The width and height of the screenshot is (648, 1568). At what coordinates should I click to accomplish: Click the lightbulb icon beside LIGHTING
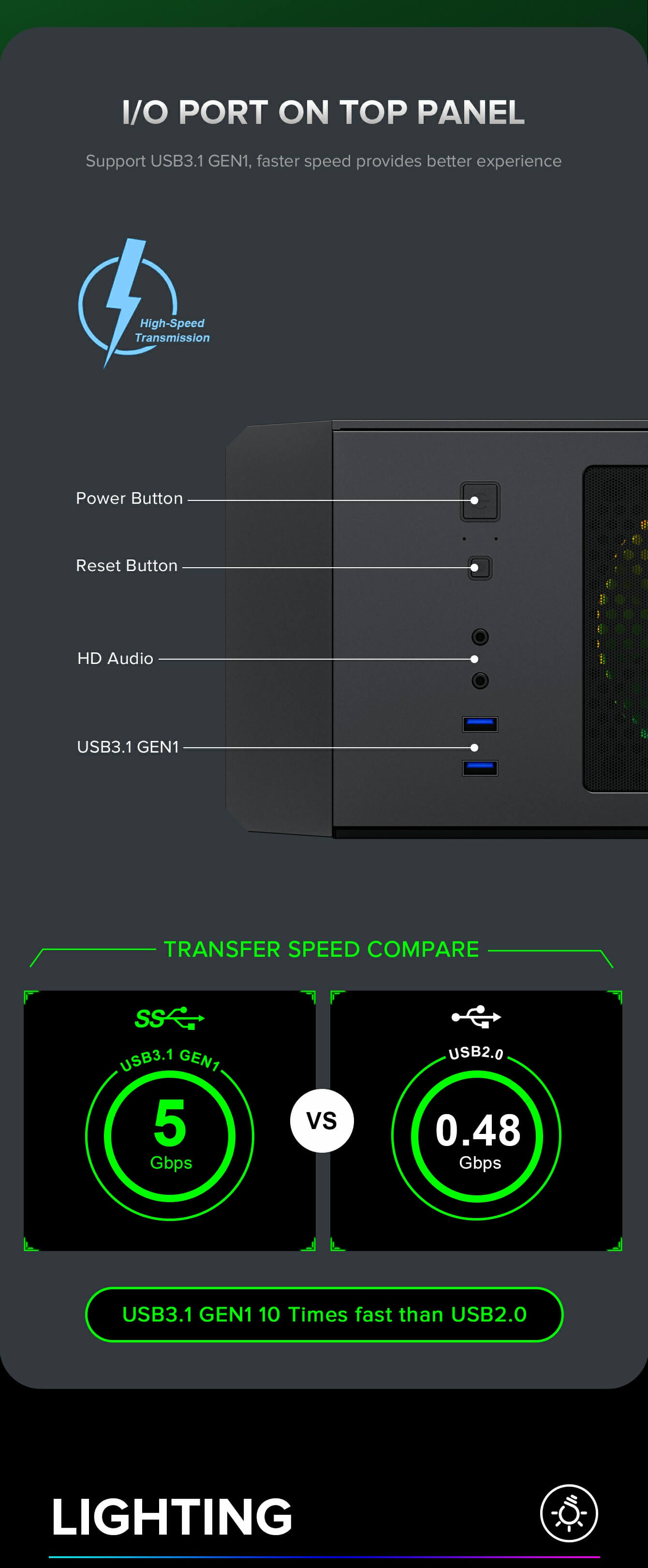[569, 1513]
